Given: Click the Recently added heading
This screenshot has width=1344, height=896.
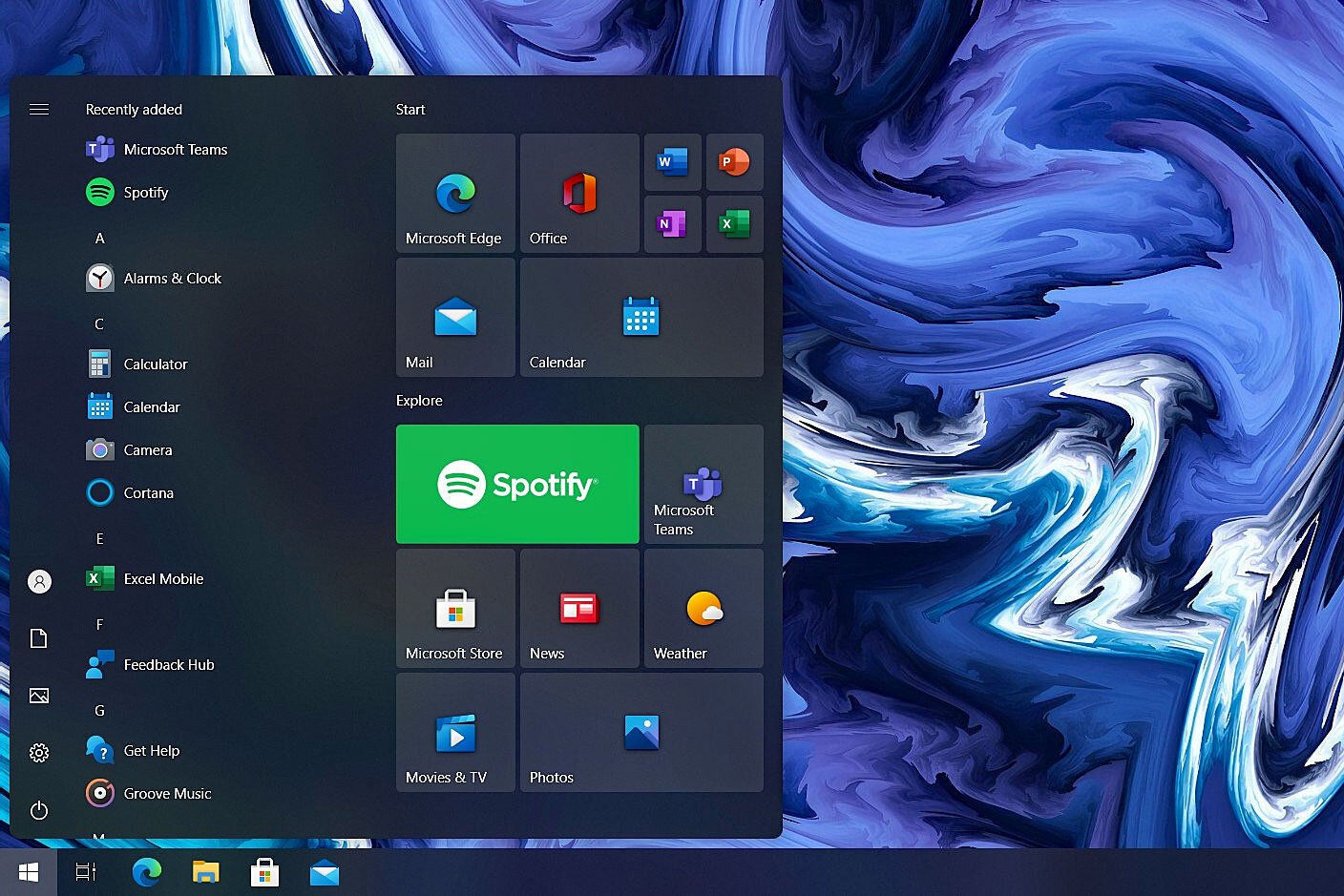Looking at the screenshot, I should coord(134,110).
